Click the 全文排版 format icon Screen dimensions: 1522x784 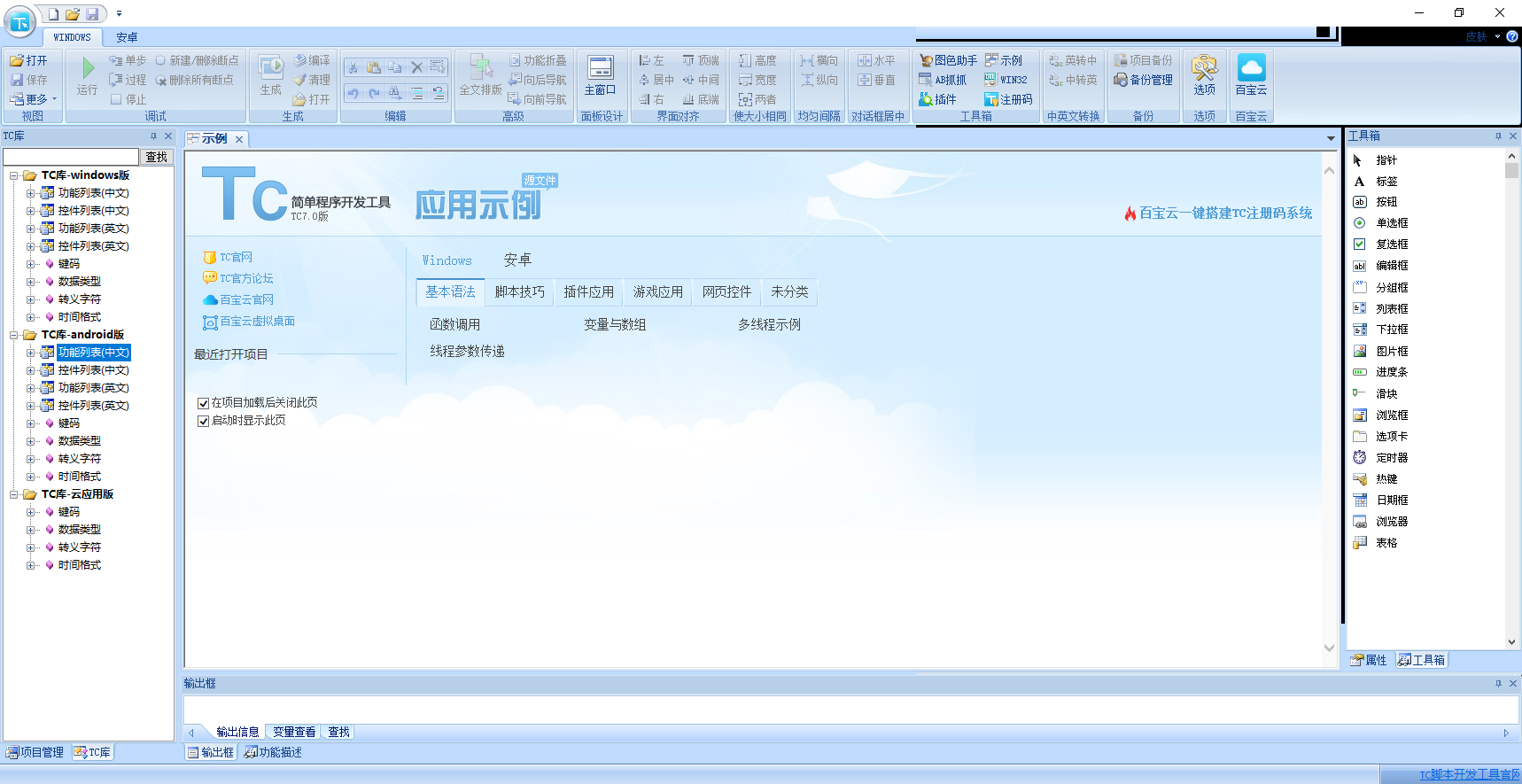coord(480,75)
